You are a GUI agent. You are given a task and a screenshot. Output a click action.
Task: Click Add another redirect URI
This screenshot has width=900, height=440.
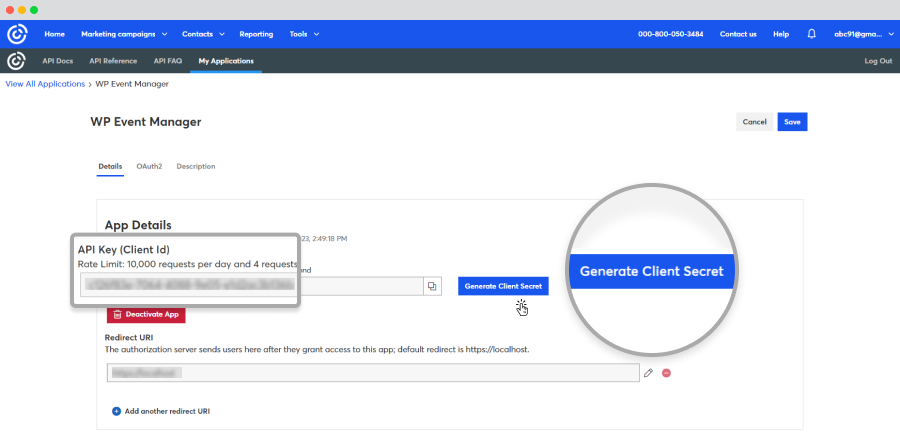point(167,411)
